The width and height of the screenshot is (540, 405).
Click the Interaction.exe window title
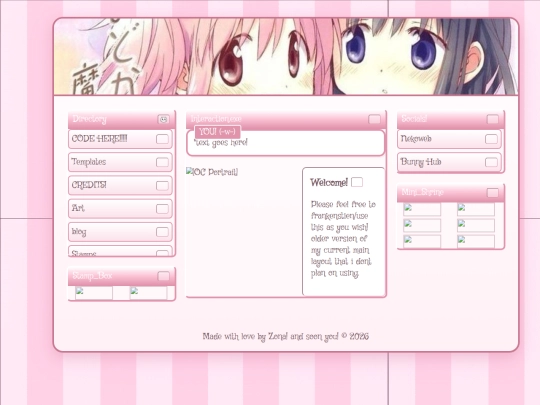[216, 119]
